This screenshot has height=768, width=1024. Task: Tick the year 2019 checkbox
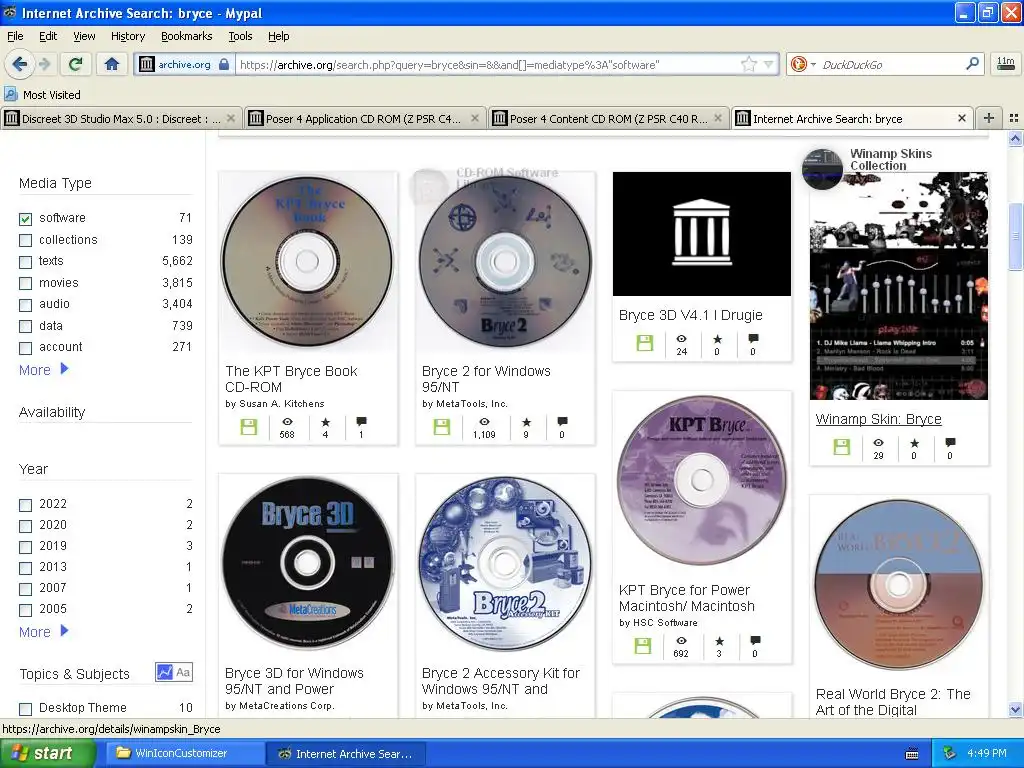coord(25,547)
